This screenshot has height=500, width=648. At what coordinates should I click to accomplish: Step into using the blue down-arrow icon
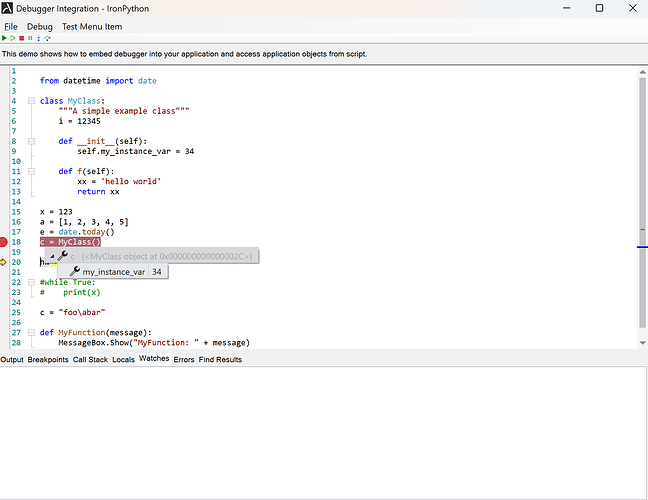point(38,38)
